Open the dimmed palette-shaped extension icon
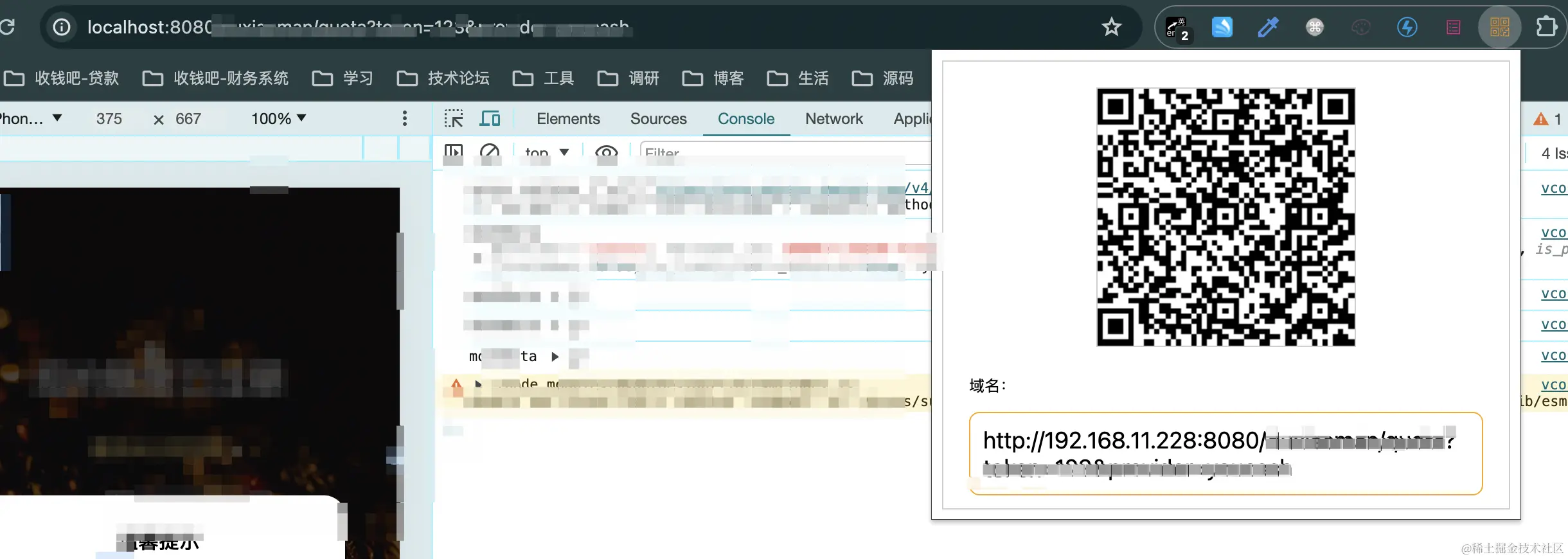This screenshot has width=1568, height=559. pos(1360,27)
